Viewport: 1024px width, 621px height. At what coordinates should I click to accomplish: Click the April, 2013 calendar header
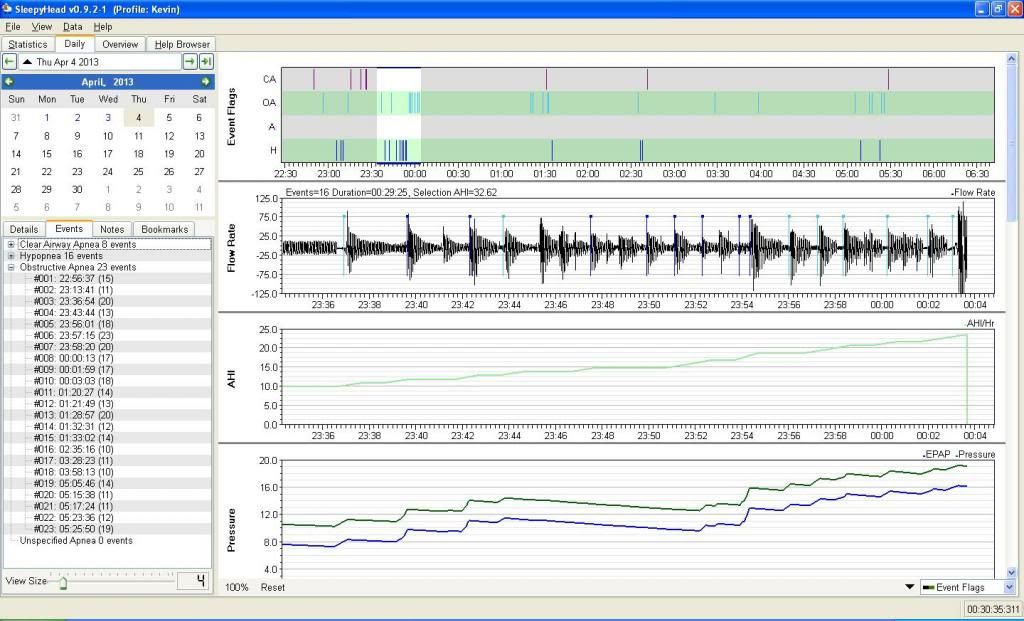(107, 82)
